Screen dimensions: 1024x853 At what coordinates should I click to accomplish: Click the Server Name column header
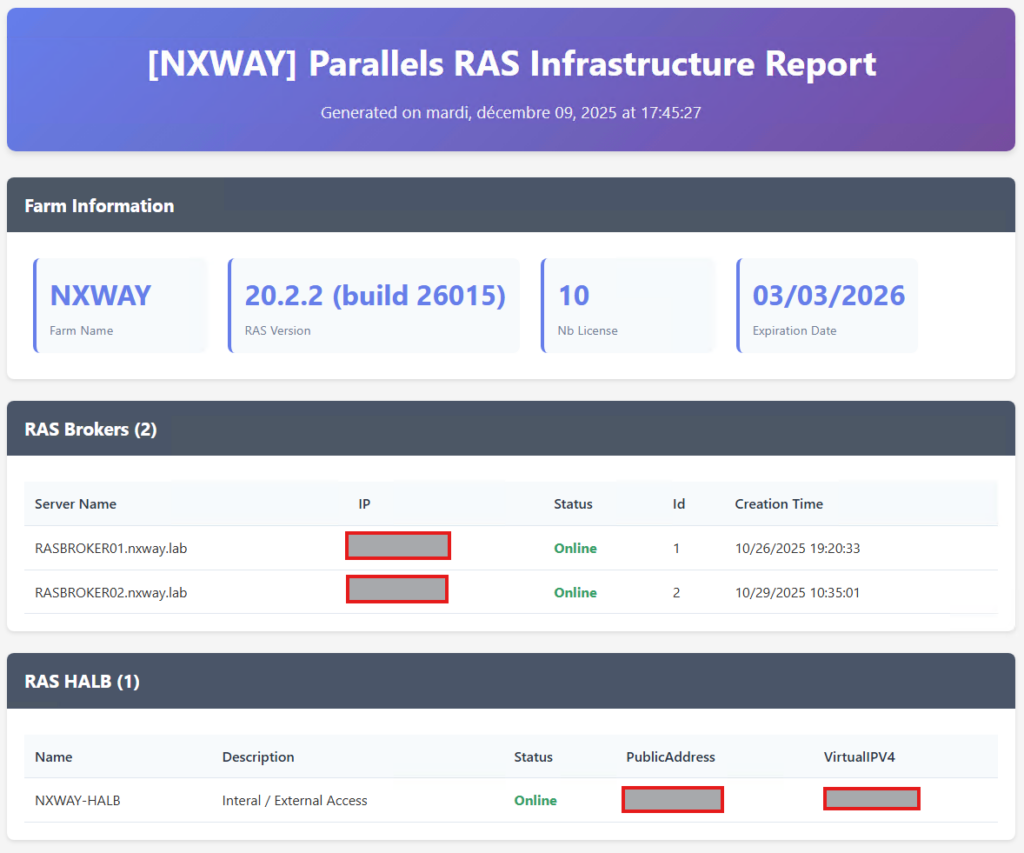75,504
